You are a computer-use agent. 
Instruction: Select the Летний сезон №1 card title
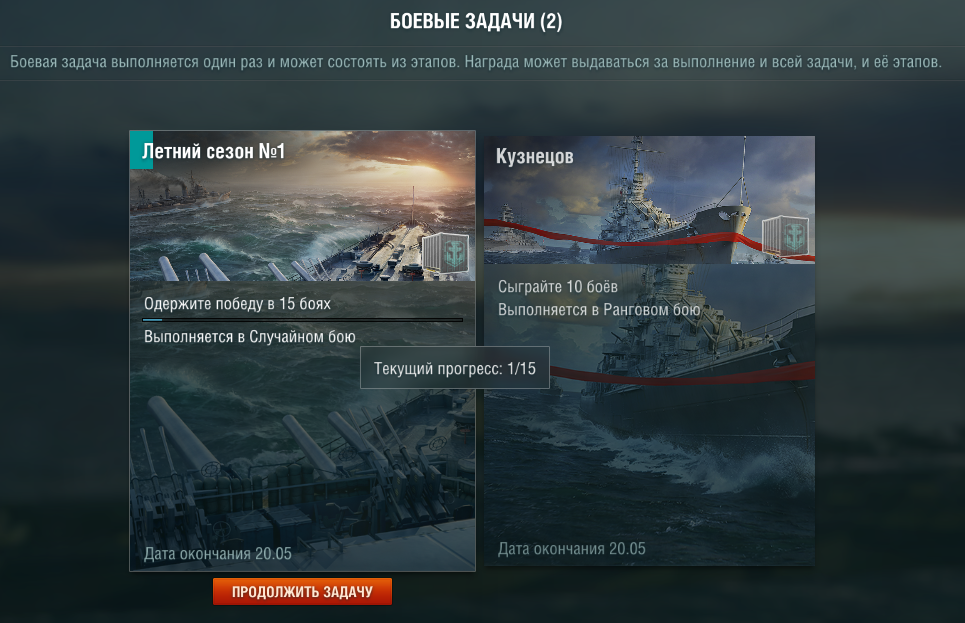pyautogui.click(x=214, y=151)
